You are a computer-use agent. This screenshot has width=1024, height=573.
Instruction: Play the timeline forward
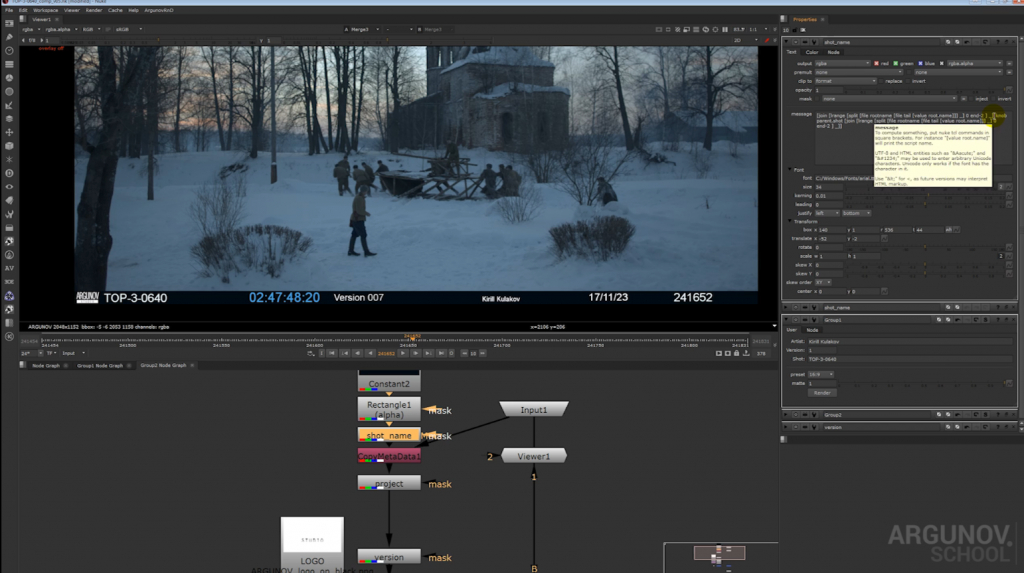(x=403, y=353)
